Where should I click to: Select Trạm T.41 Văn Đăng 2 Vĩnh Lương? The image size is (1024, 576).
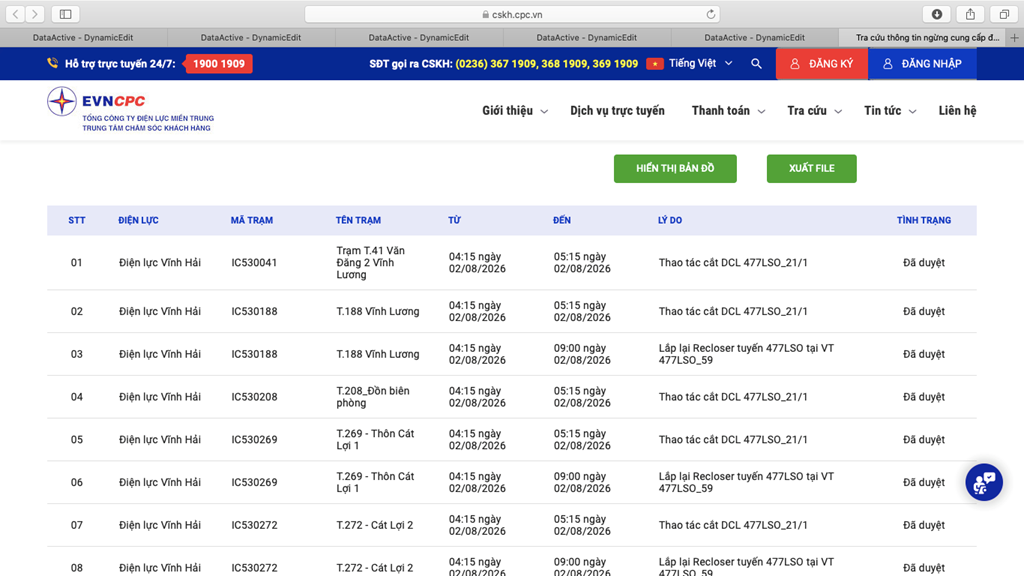tap(370, 263)
